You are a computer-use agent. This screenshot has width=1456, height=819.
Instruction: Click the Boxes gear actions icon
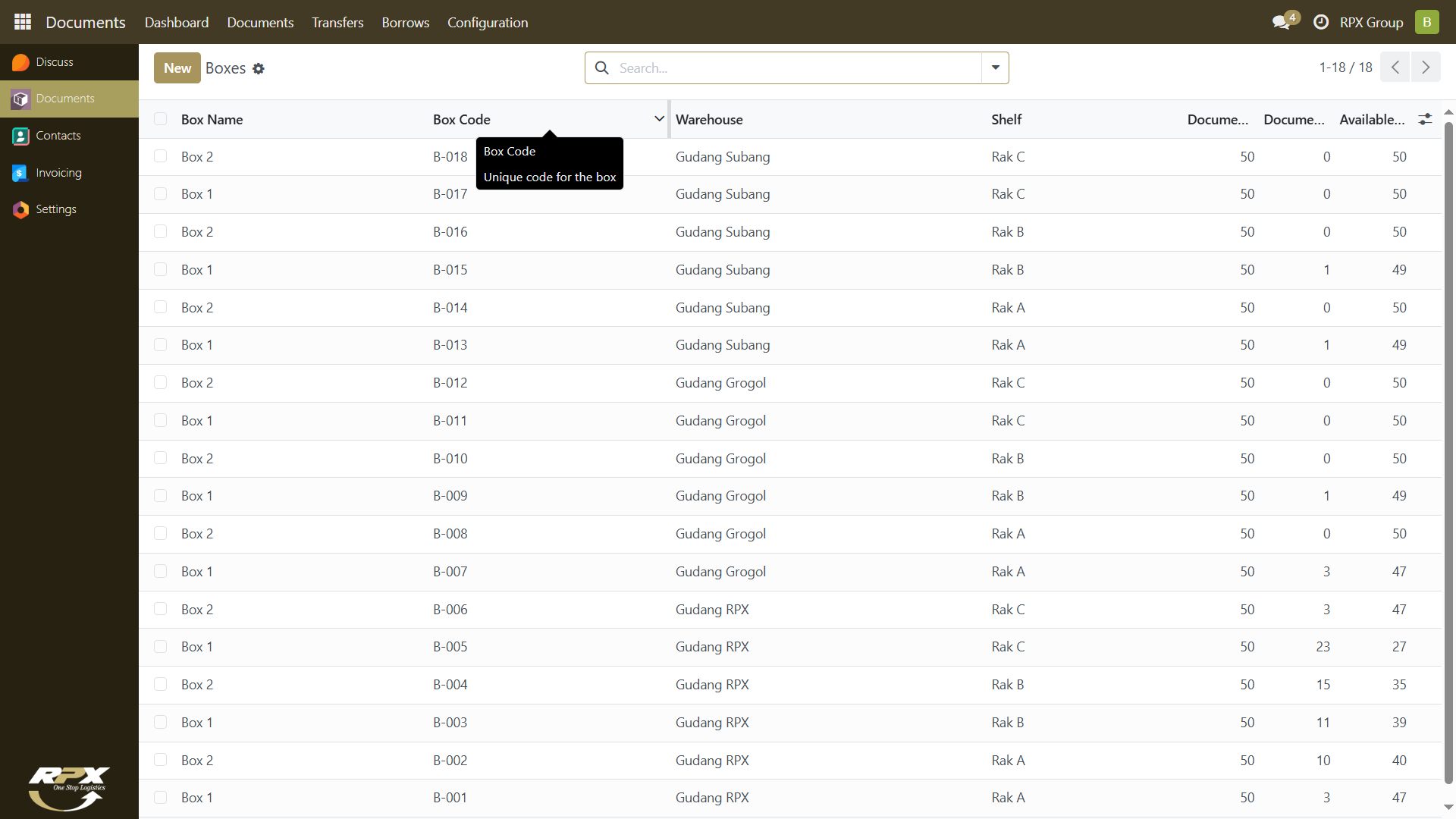coord(259,68)
